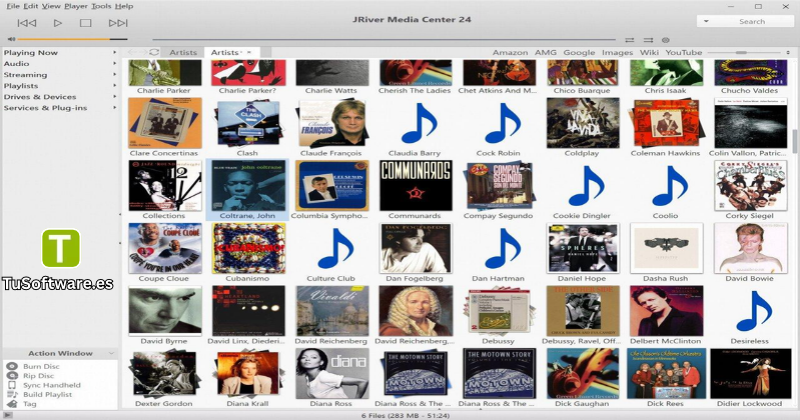Open the Tools menu
This screenshot has width=800, height=420.
pyautogui.click(x=101, y=6)
